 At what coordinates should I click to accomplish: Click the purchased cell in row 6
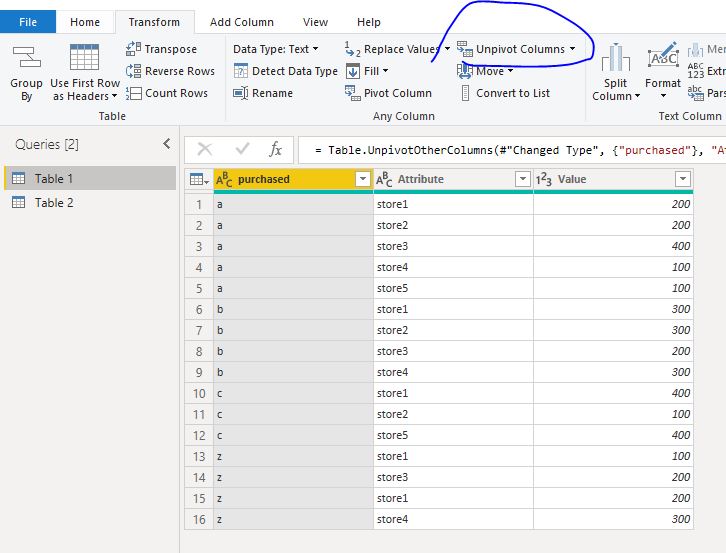(293, 309)
